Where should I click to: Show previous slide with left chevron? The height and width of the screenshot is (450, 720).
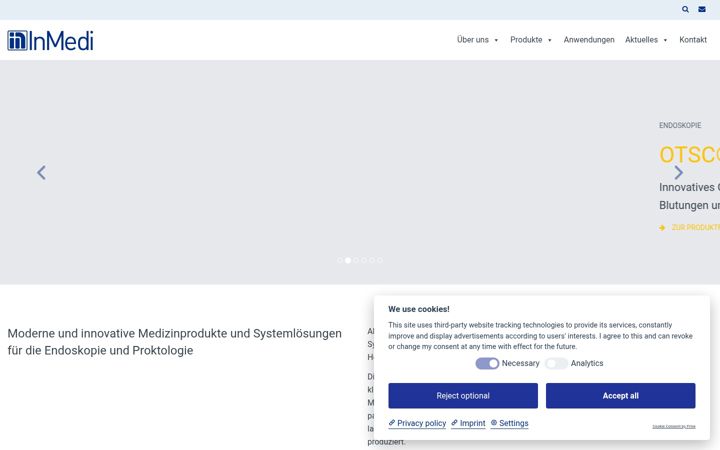[41, 173]
